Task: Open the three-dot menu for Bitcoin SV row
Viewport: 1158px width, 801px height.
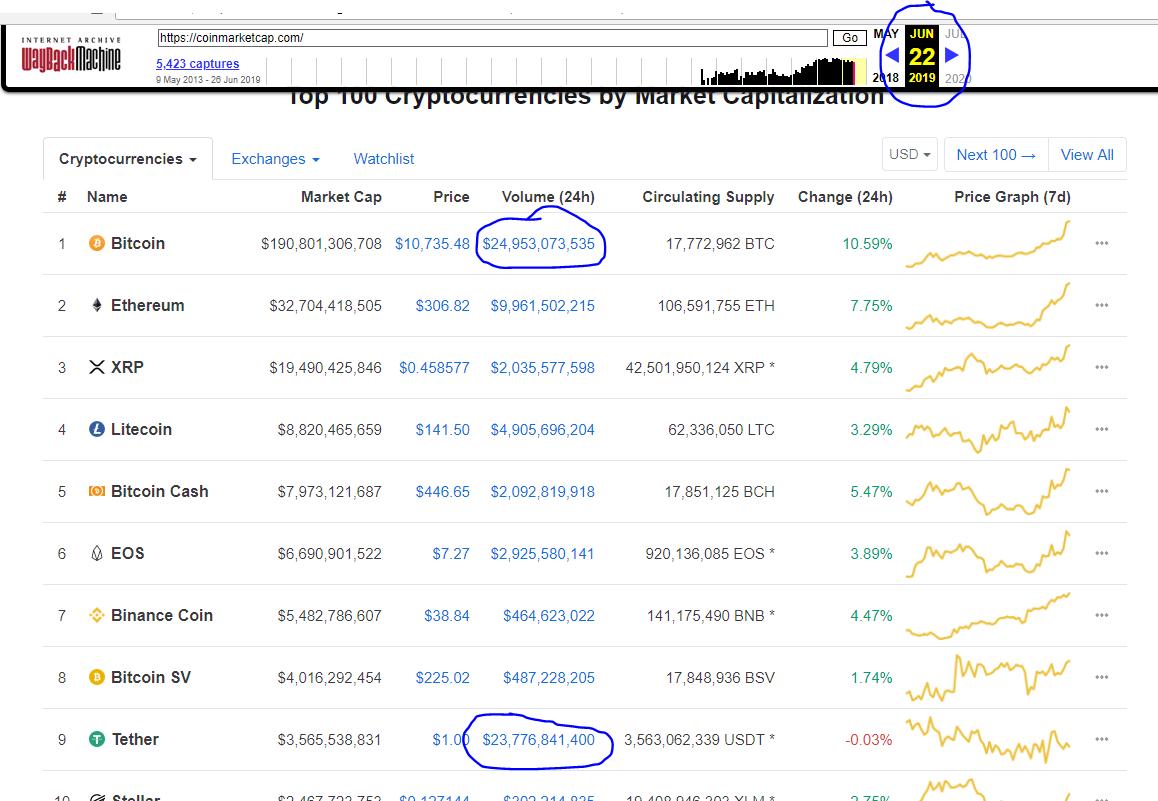Action: point(1102,677)
